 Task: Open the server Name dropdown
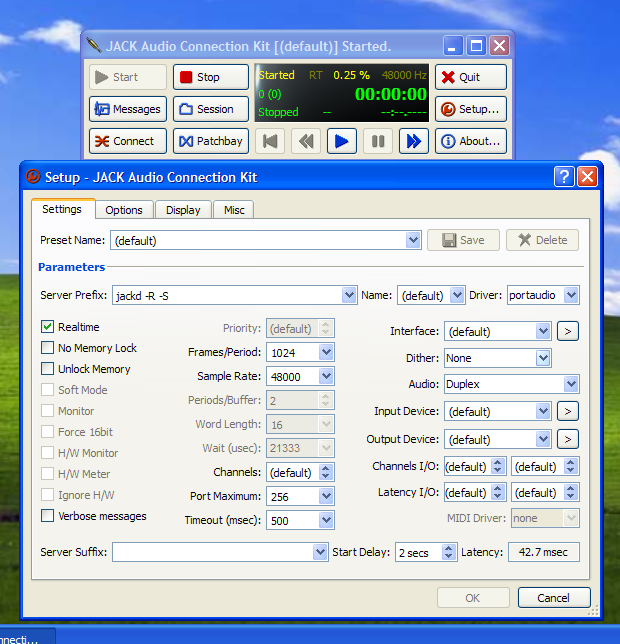[x=457, y=295]
